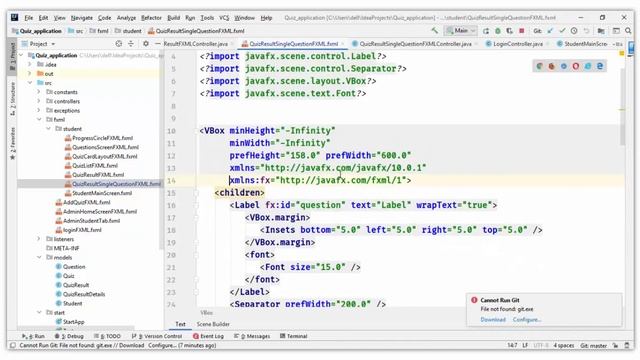Expand the constants package

(39, 92)
